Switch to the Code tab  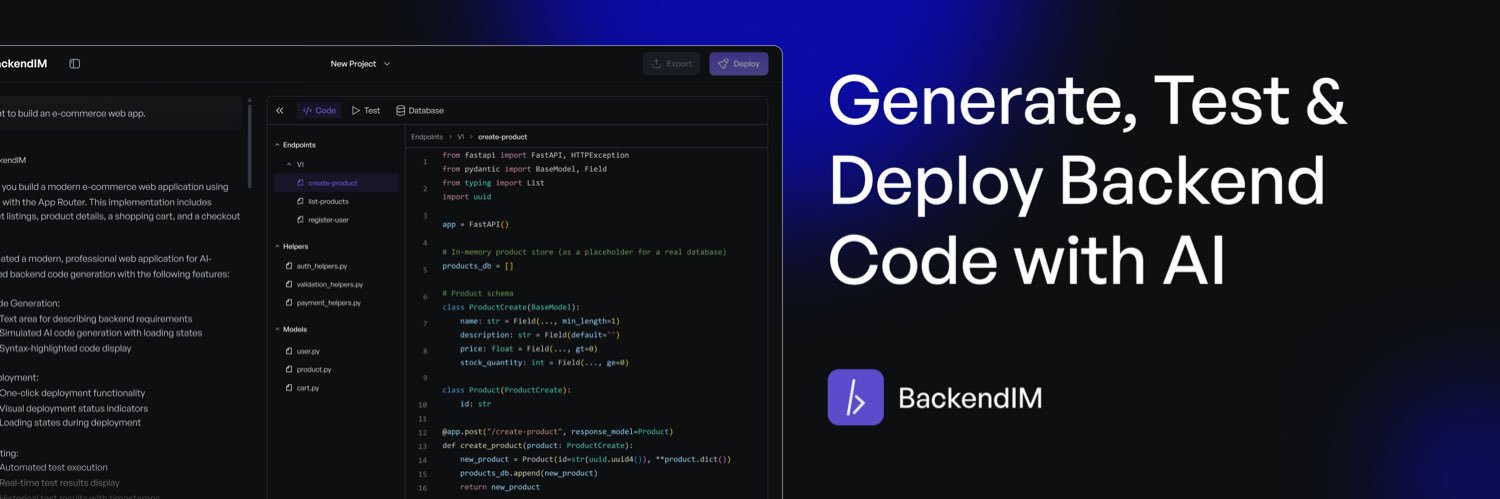[319, 111]
